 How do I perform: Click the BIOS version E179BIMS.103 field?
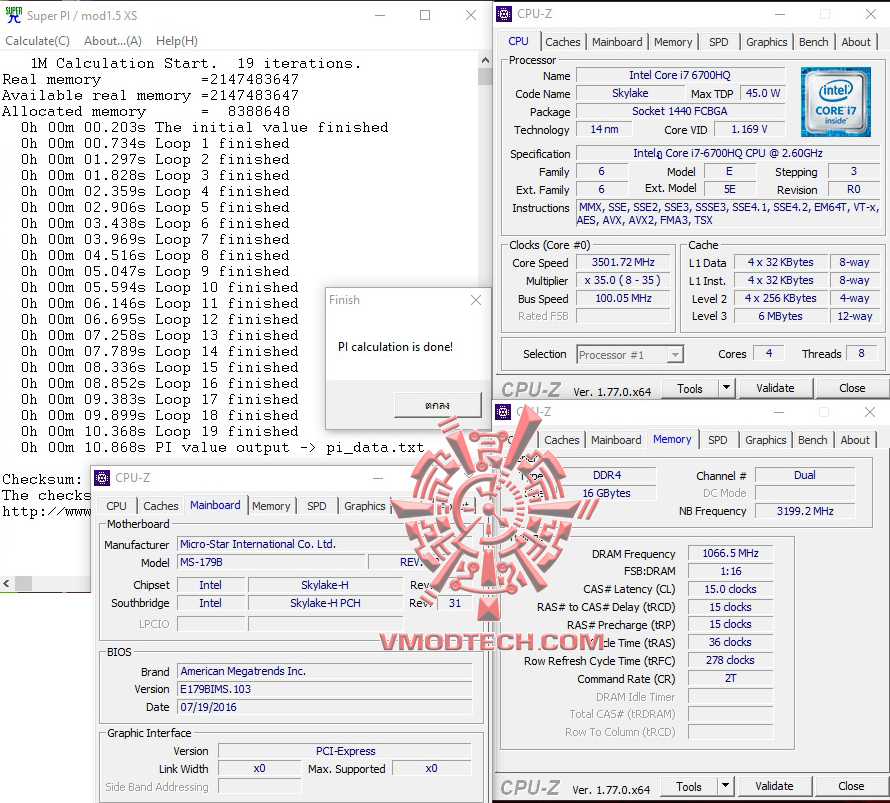click(325, 689)
